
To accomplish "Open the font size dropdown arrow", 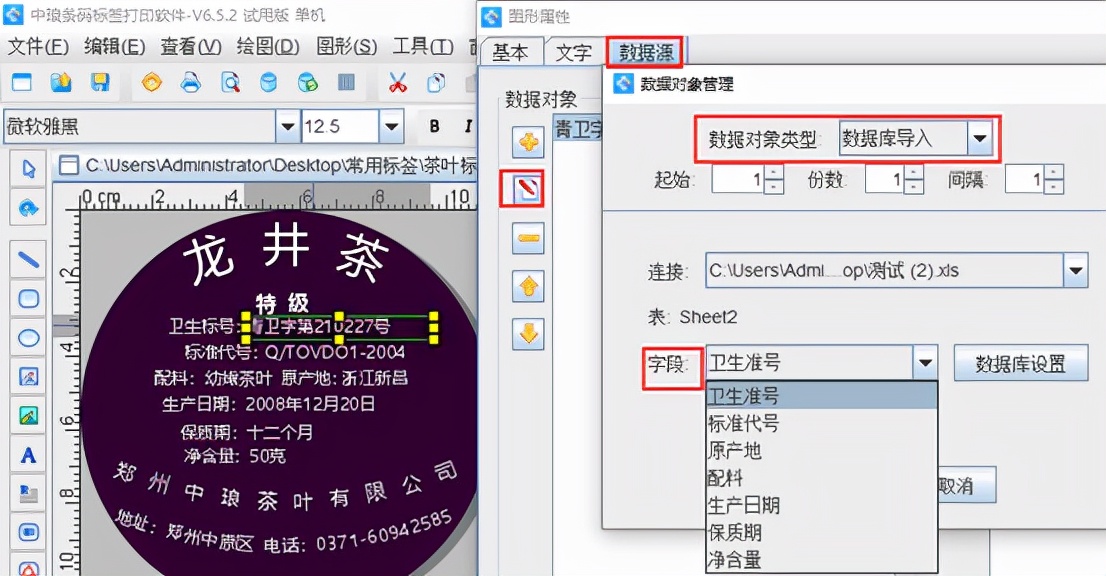I will pyautogui.click(x=391, y=127).
